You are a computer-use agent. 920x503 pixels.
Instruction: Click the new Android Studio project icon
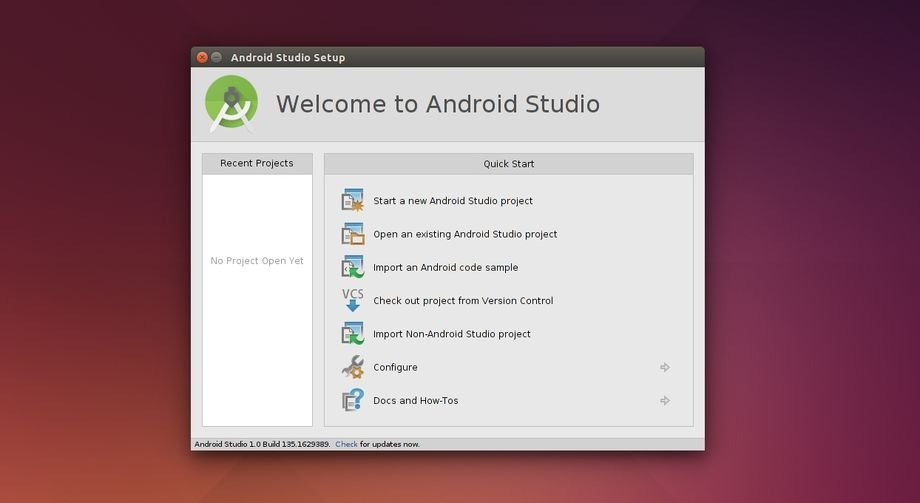pyautogui.click(x=353, y=201)
